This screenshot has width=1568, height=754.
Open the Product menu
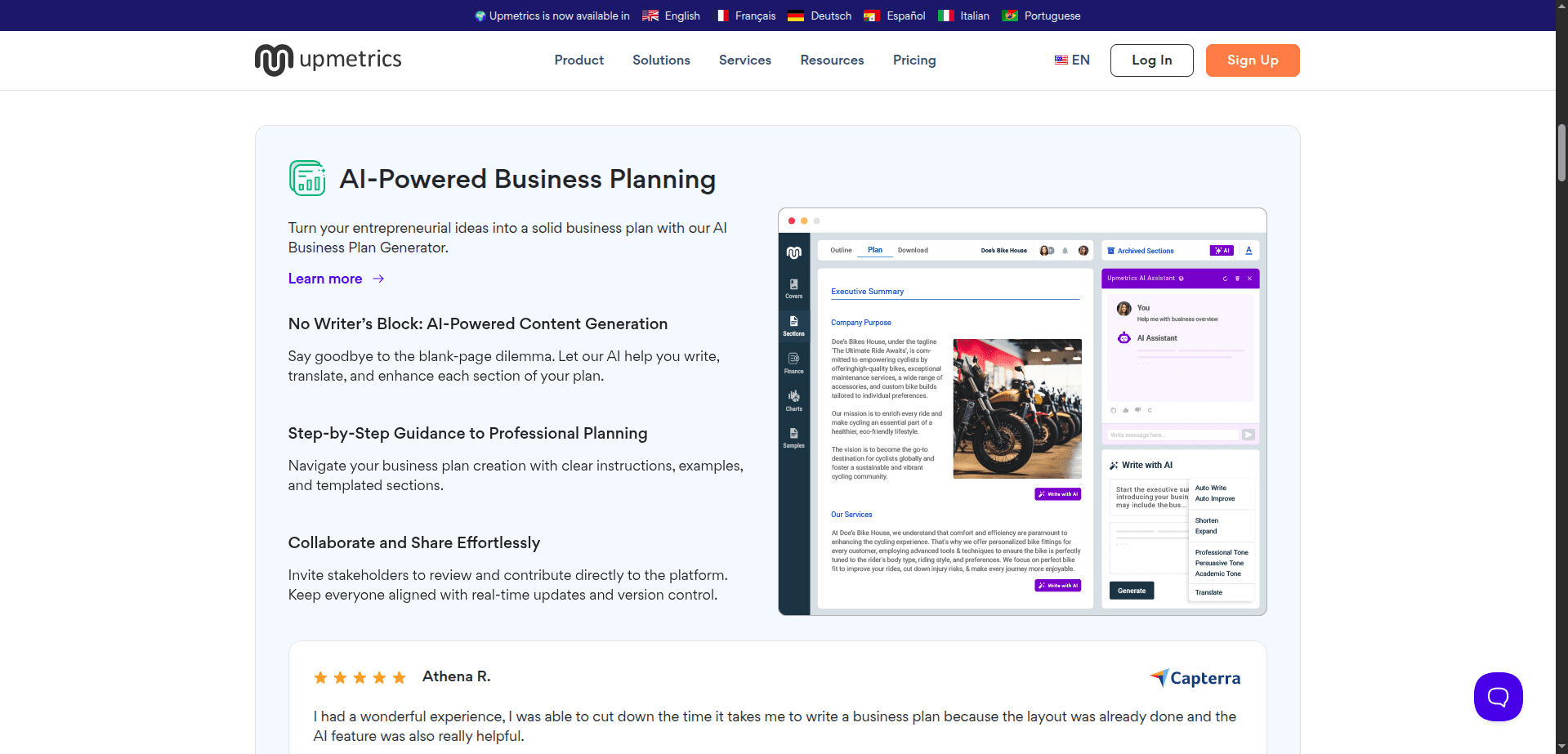point(579,60)
